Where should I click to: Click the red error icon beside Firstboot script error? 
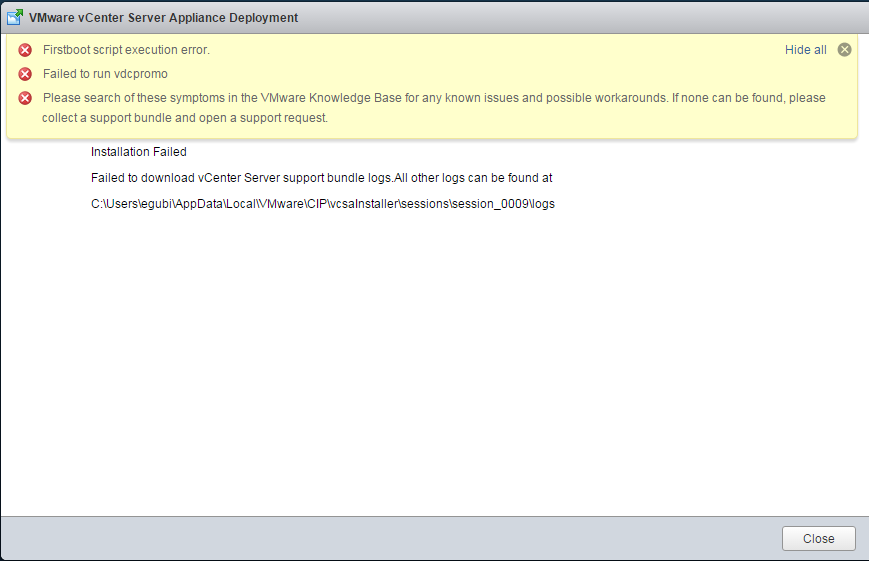[25, 50]
